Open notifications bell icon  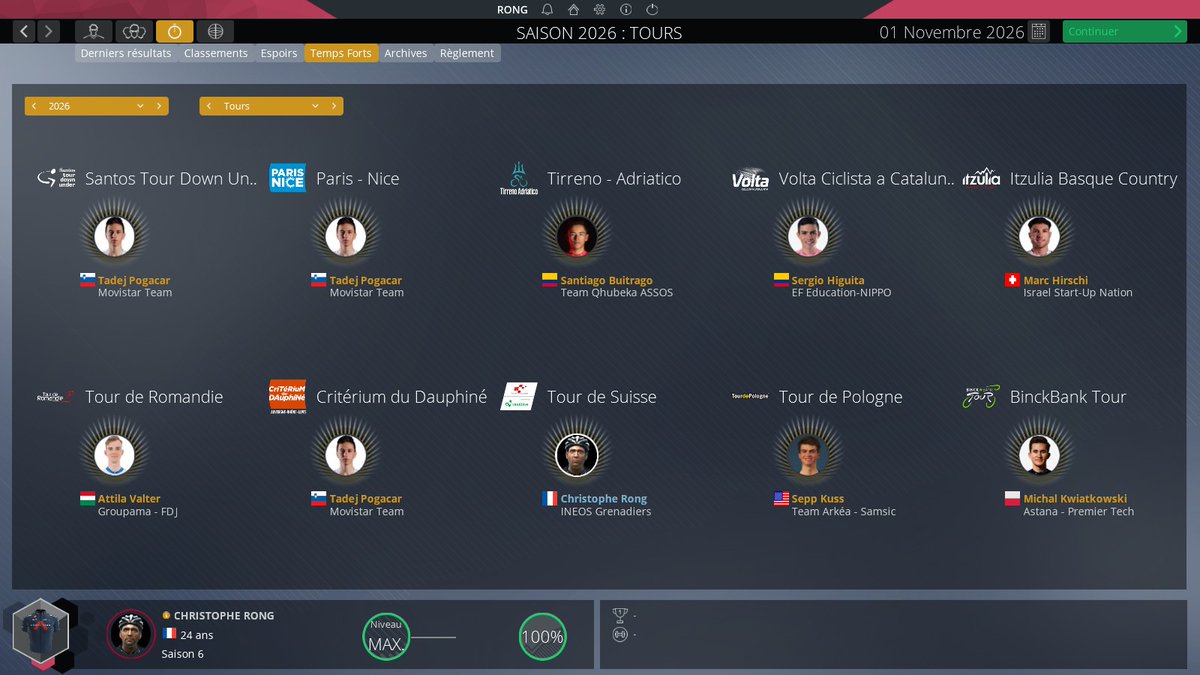547,10
